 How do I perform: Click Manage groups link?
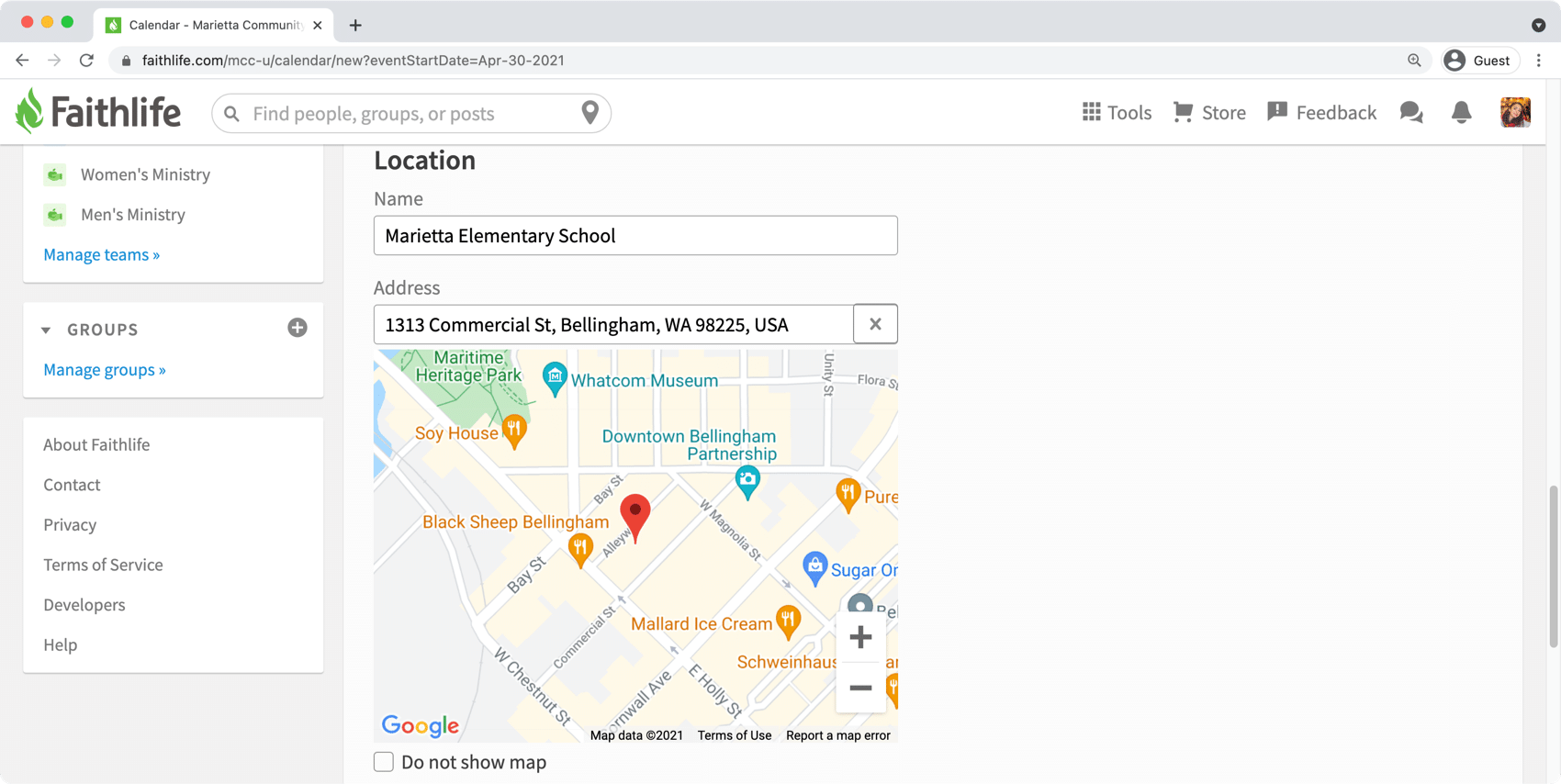coord(105,369)
